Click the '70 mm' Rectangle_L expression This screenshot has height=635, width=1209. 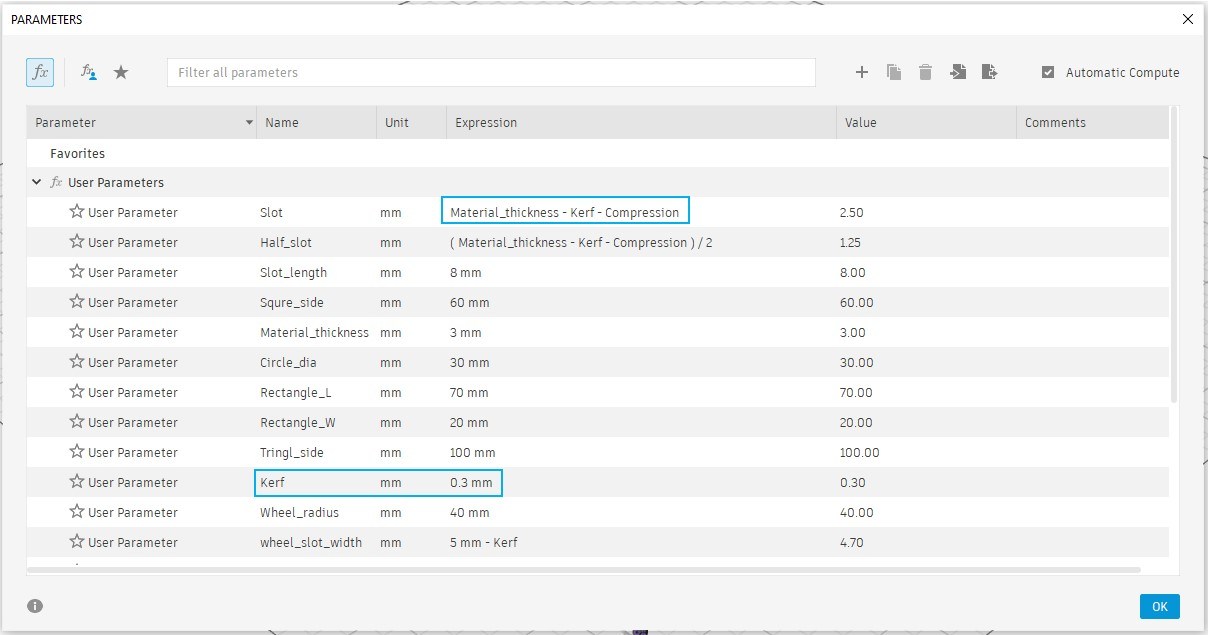[469, 392]
